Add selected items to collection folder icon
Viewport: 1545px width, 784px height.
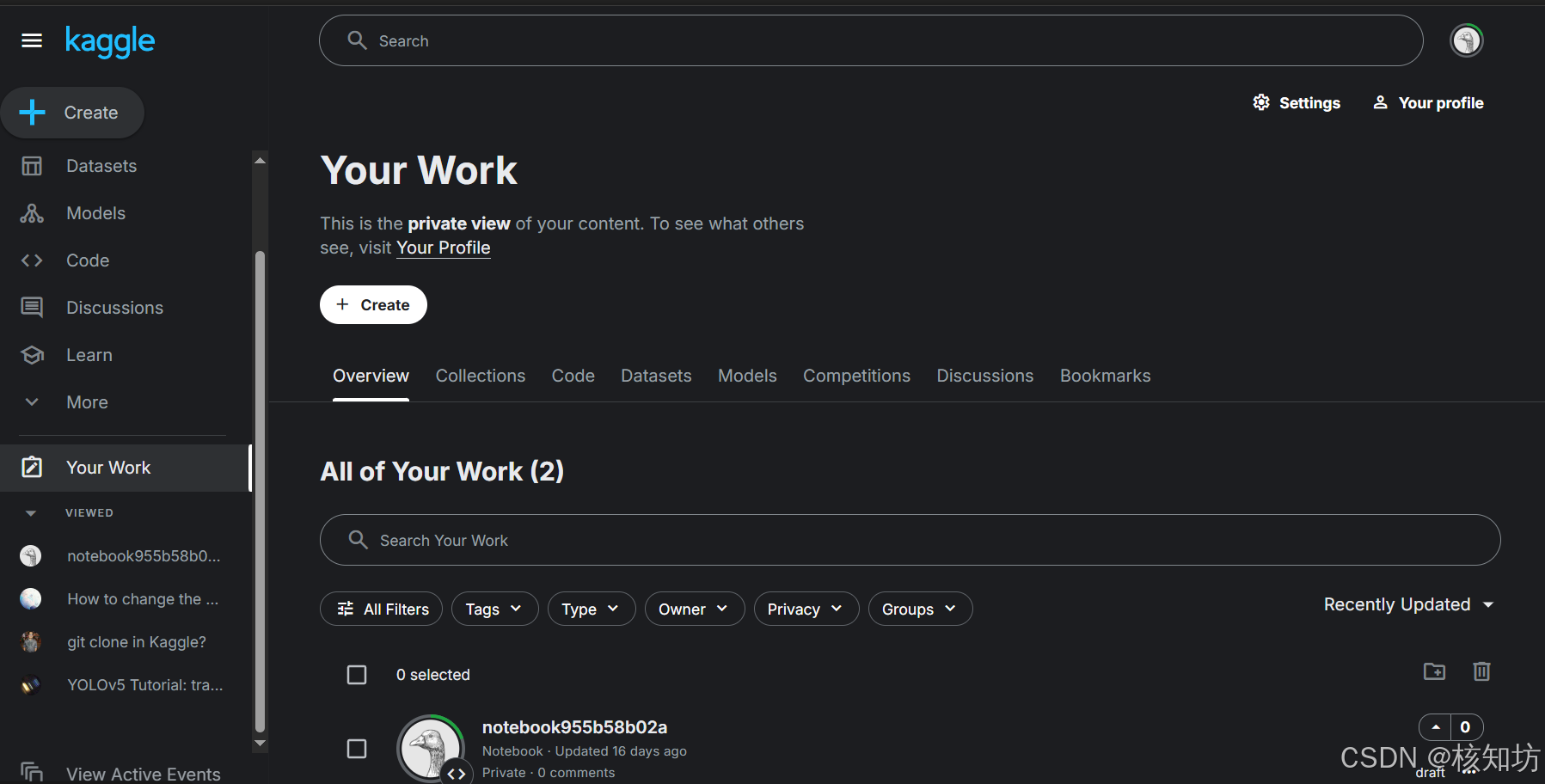point(1434,671)
